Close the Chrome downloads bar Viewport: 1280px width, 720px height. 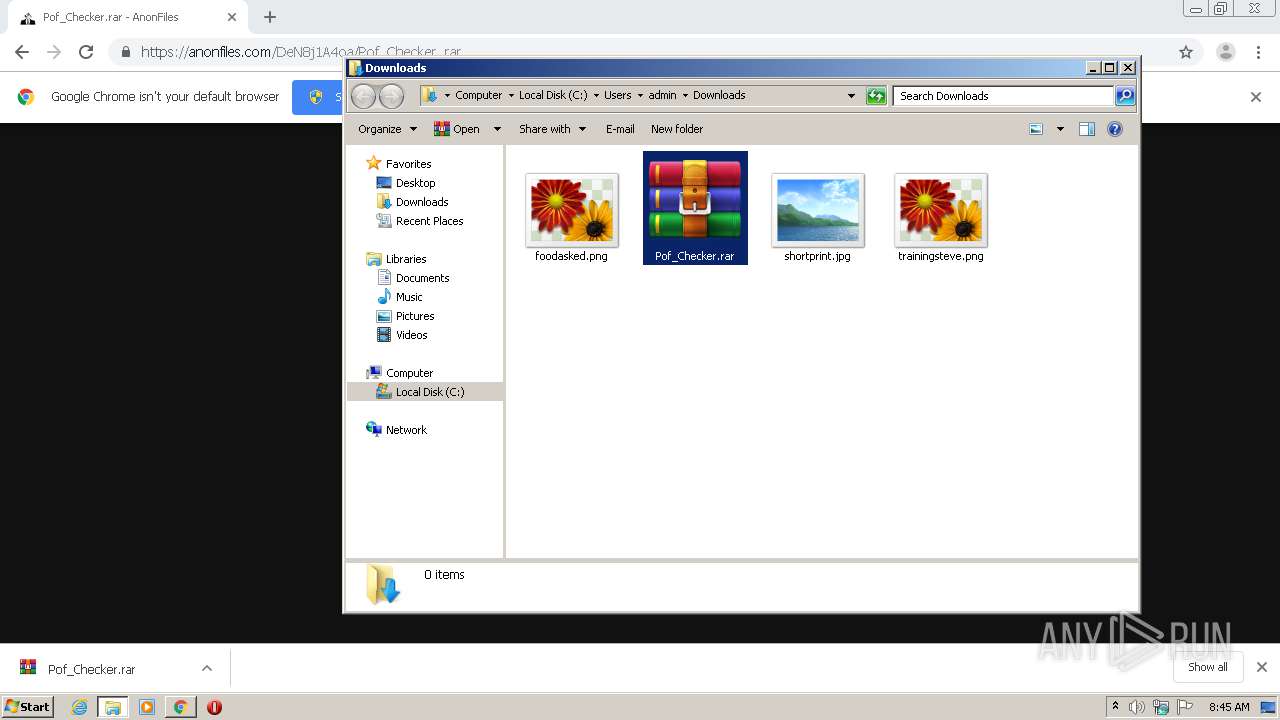click(x=1262, y=667)
